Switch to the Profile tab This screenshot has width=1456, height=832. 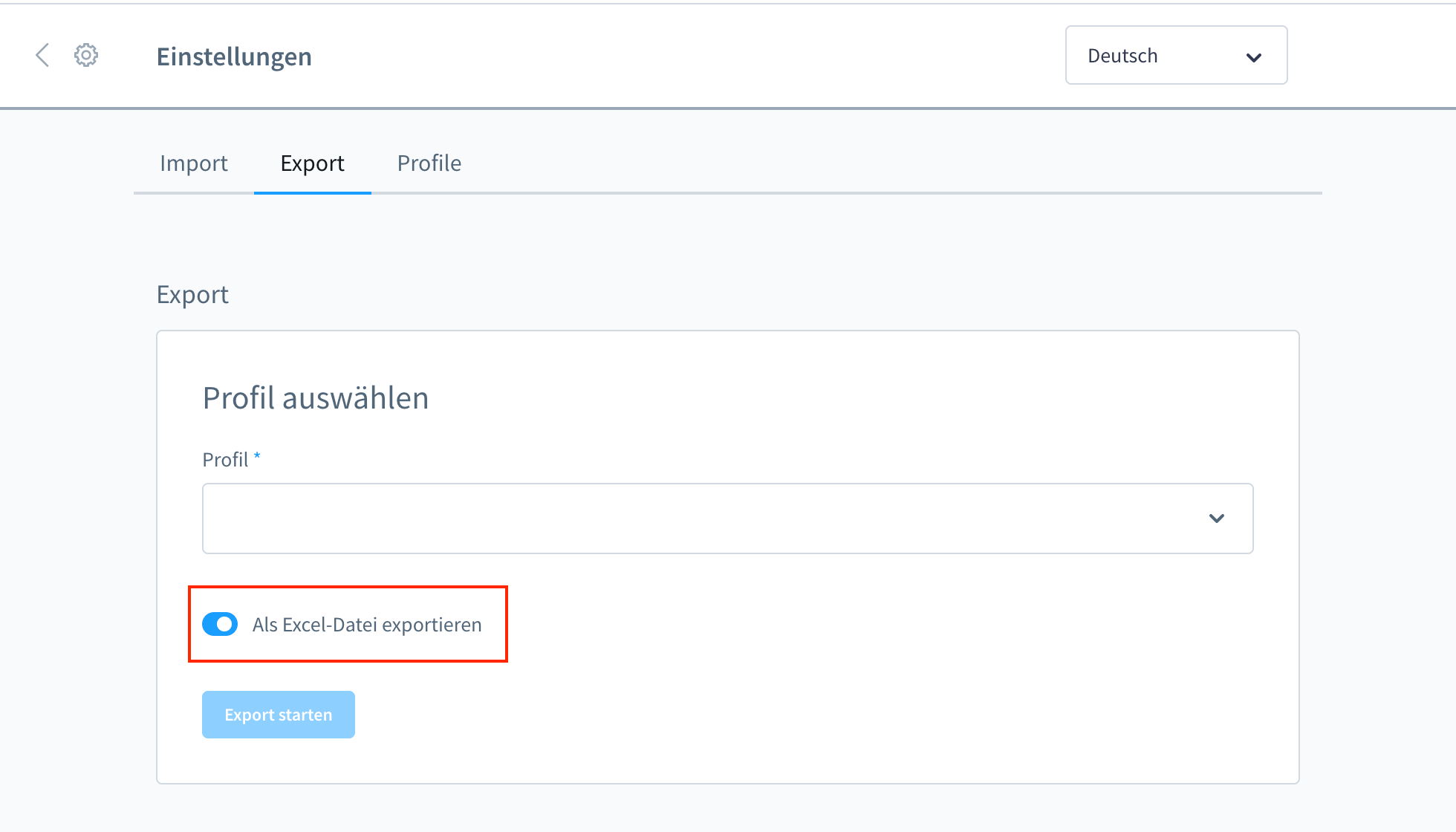pyautogui.click(x=428, y=163)
